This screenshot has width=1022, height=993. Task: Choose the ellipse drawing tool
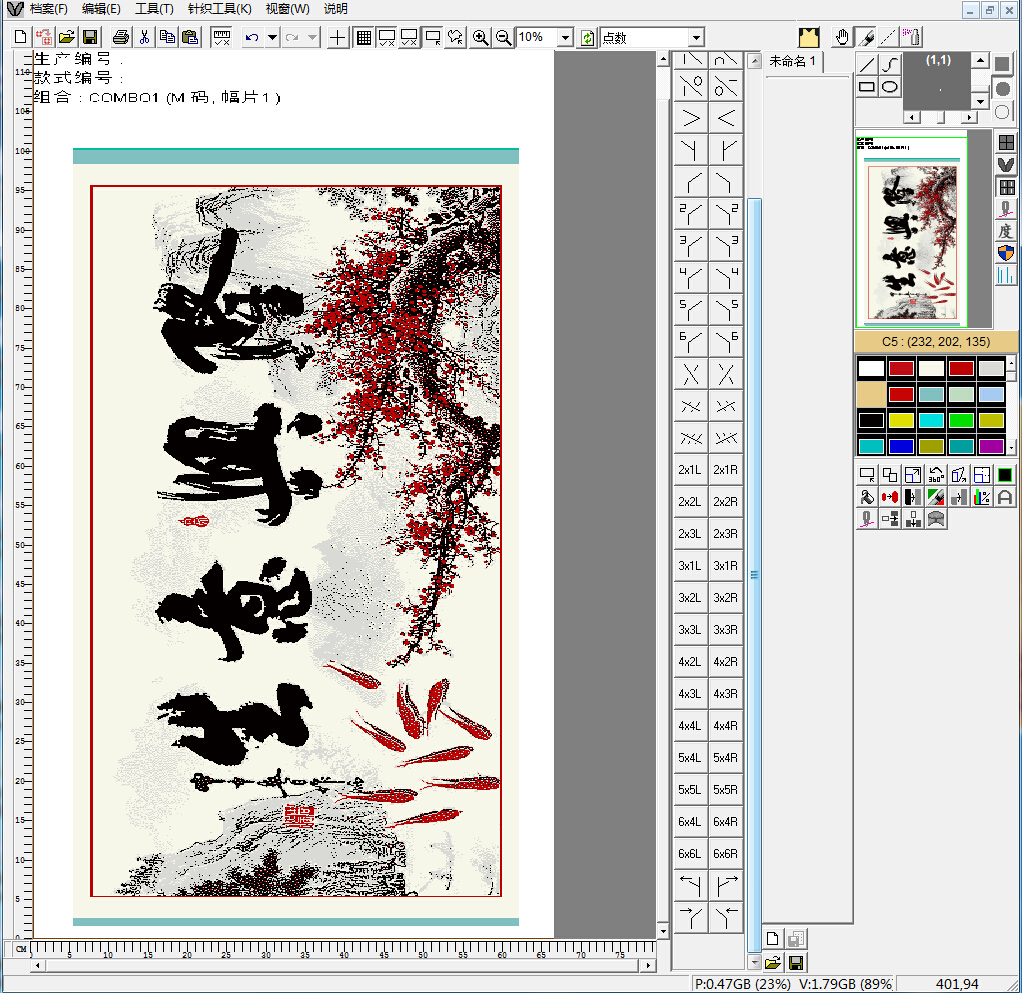tap(890, 87)
